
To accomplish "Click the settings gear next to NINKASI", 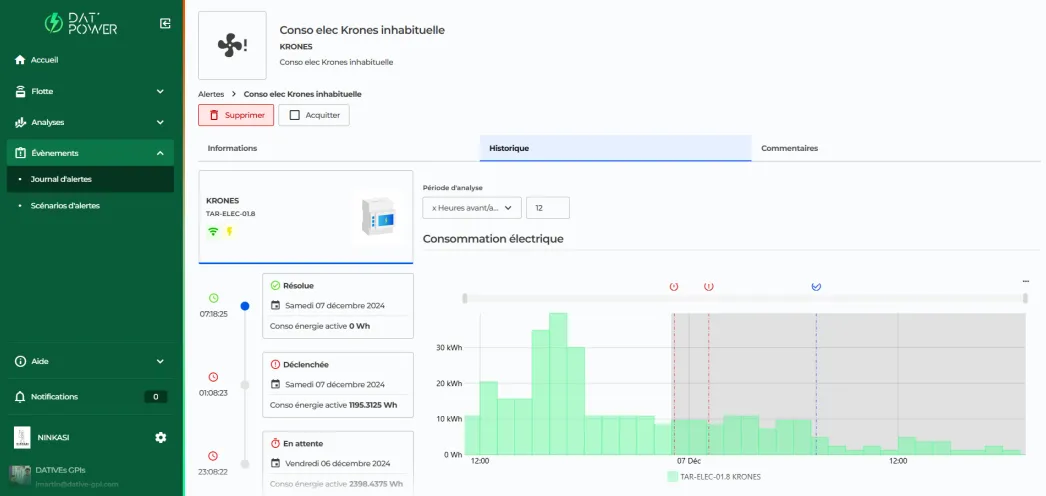I will (x=161, y=437).
